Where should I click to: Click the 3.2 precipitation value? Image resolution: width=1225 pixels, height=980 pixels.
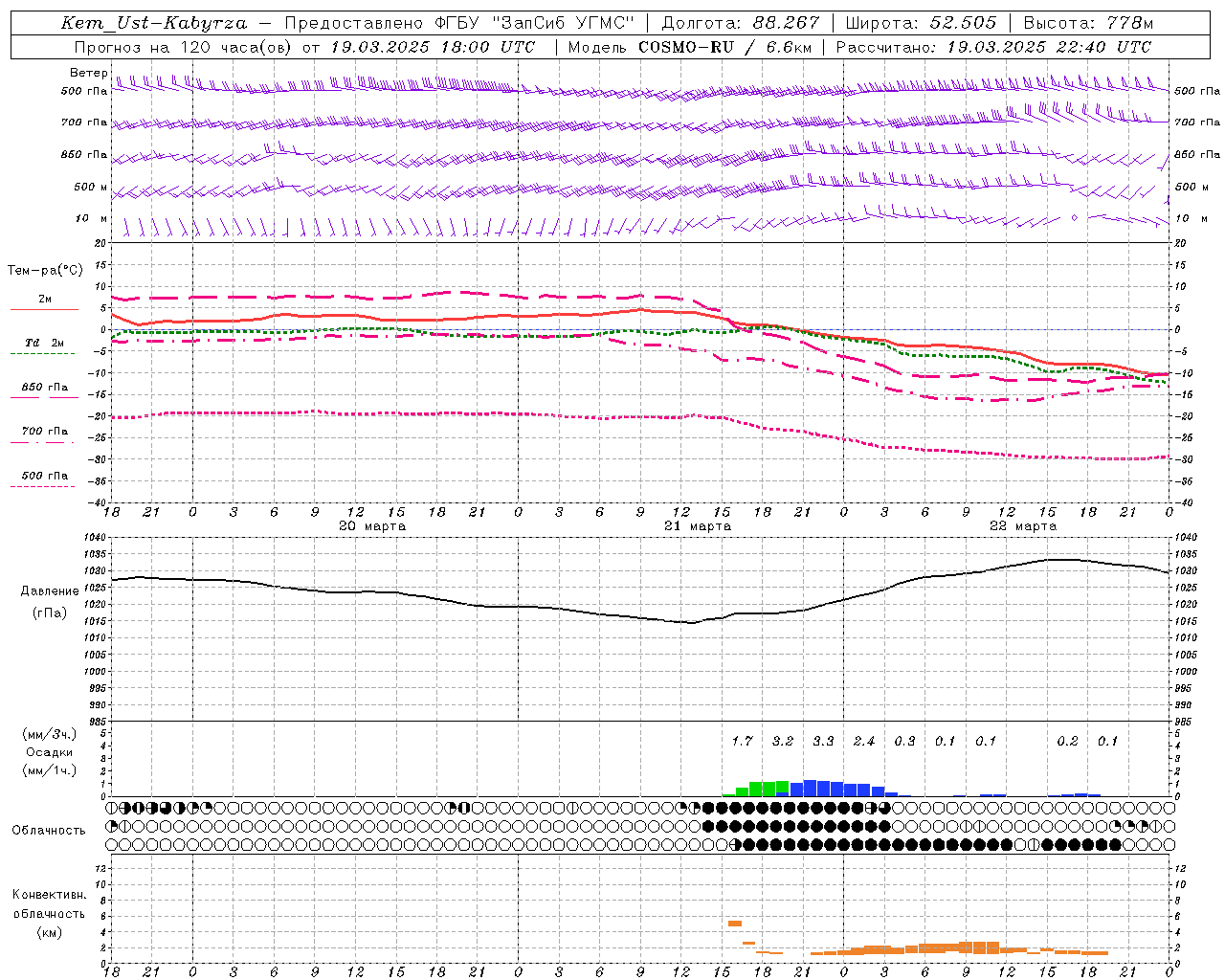coord(783,741)
